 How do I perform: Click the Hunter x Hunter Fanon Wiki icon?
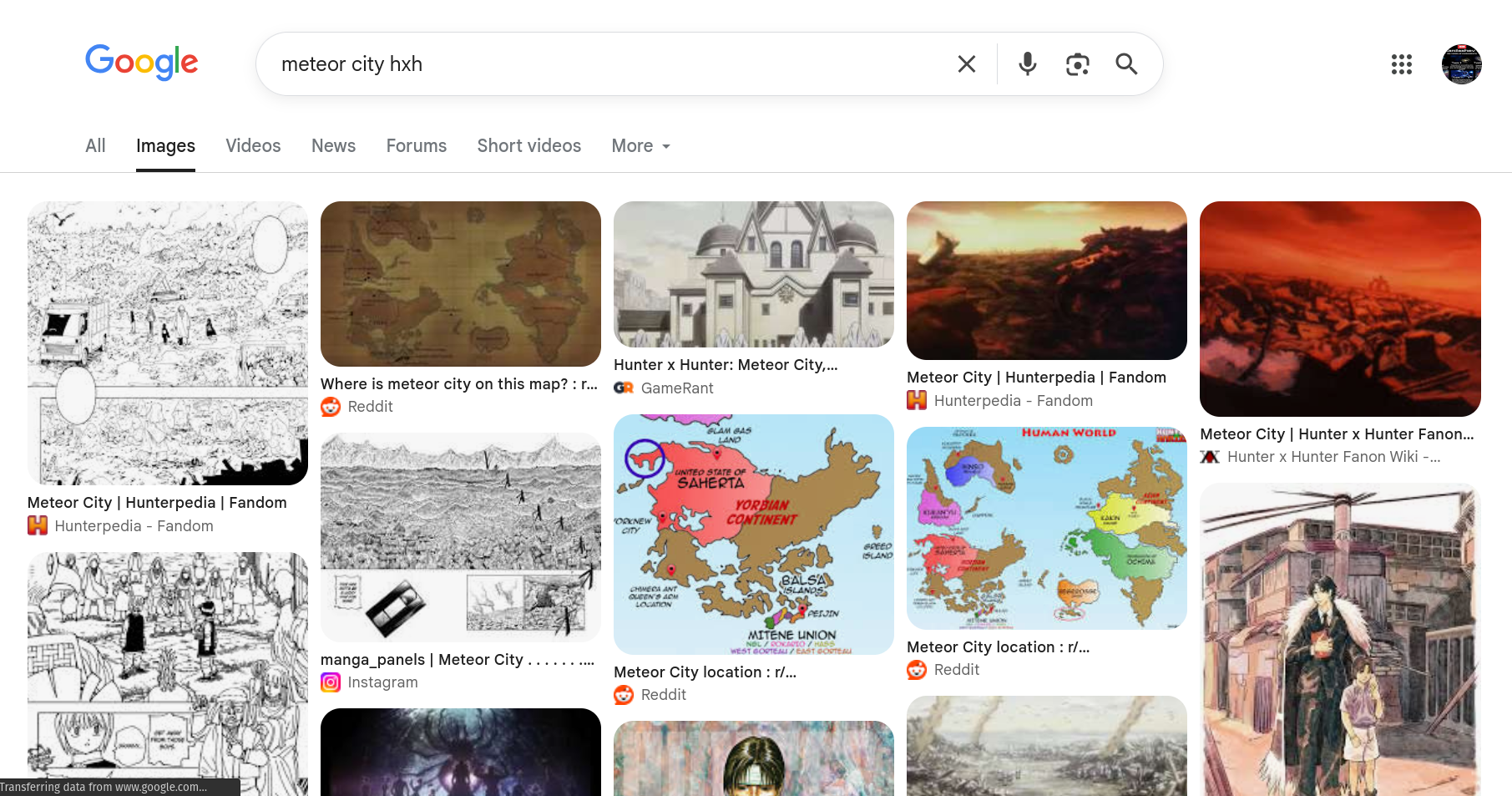[x=1210, y=457]
